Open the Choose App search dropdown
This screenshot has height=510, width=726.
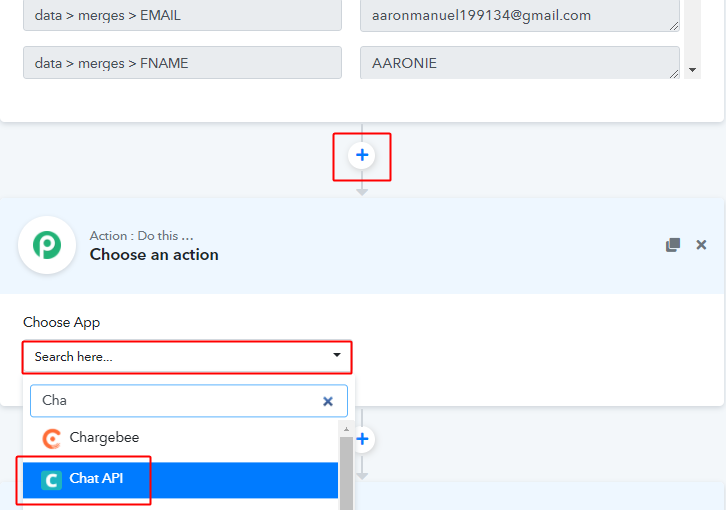point(187,357)
